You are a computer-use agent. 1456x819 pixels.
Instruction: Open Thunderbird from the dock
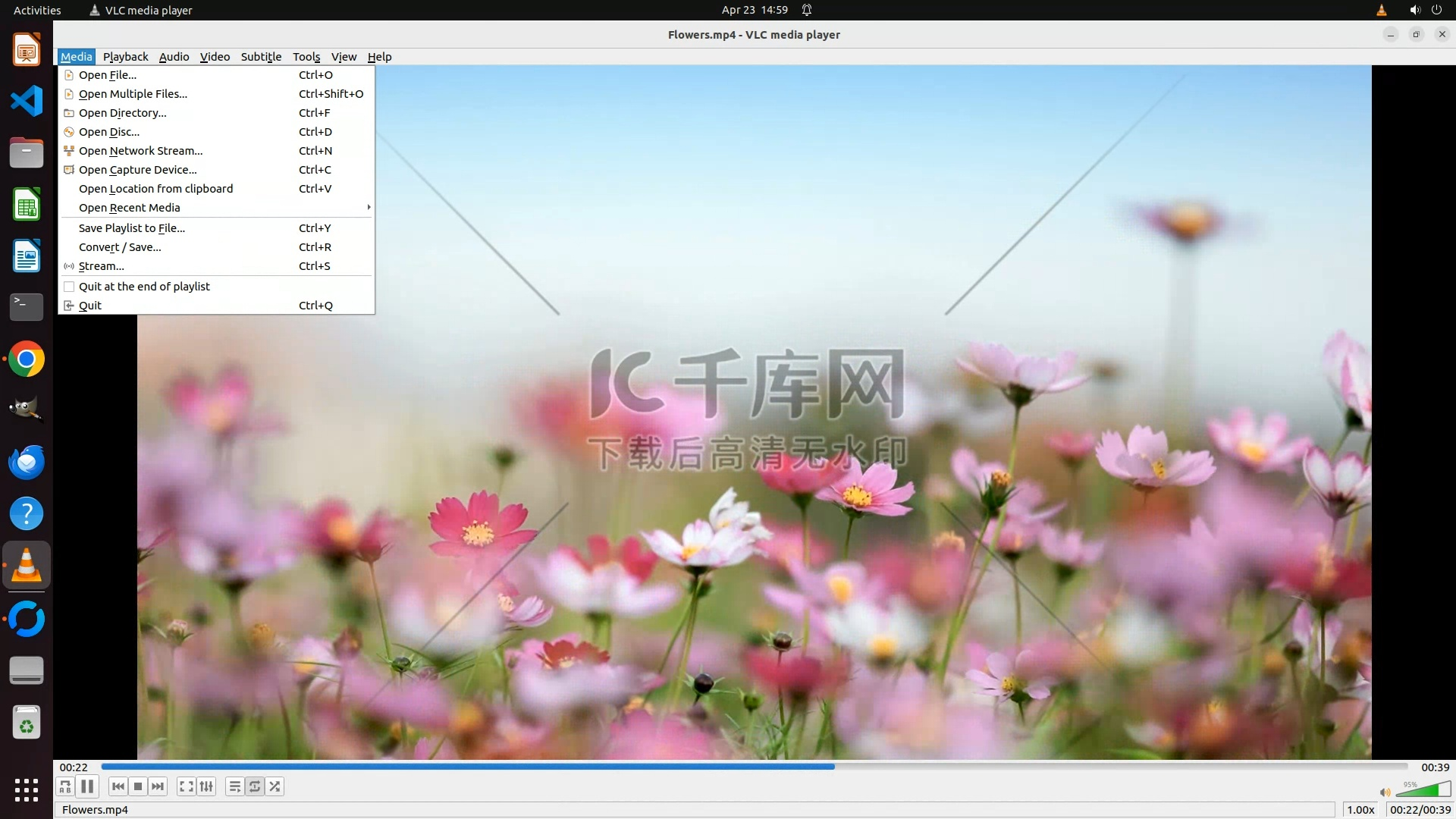click(x=27, y=463)
